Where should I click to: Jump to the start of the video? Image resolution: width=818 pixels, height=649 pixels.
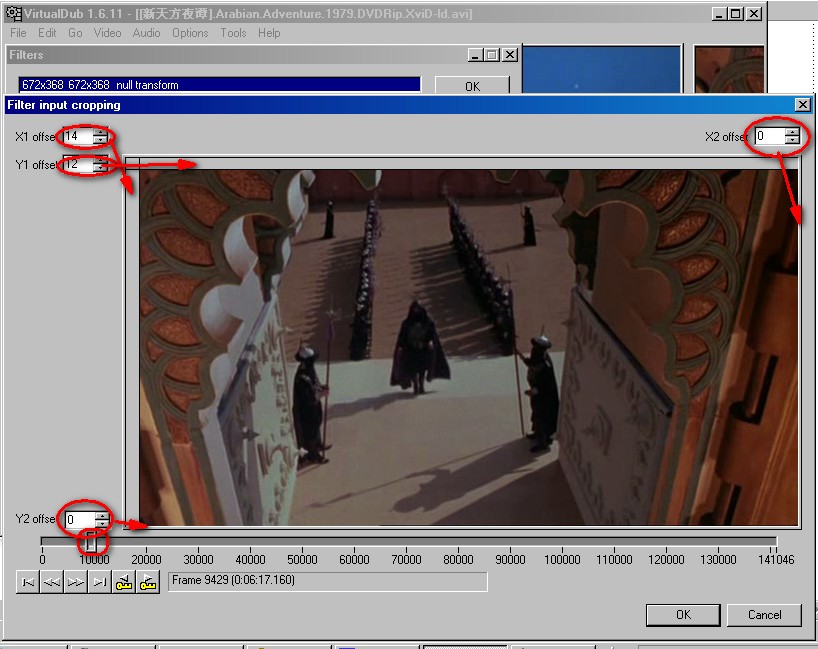pos(28,582)
